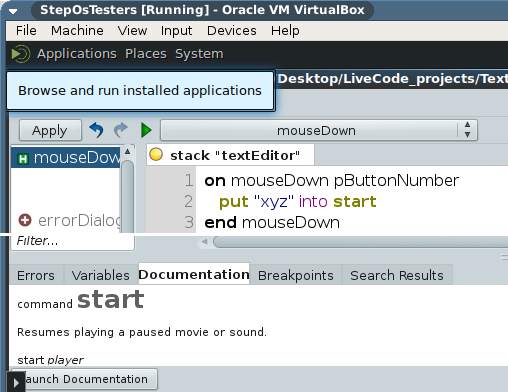The height and width of the screenshot is (392, 508).
Task: Run script with green play icon
Action: tap(146, 130)
